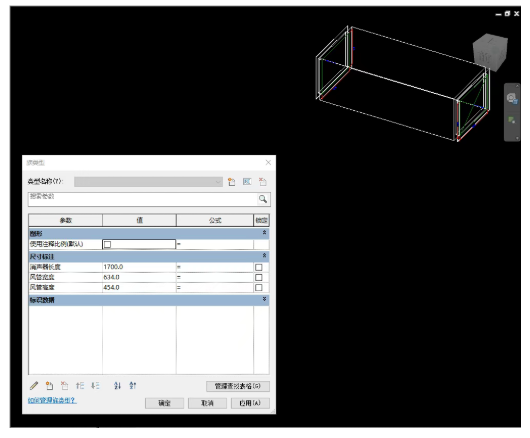
Task: Expand the 标识数据 parameter group
Action: coord(264,299)
